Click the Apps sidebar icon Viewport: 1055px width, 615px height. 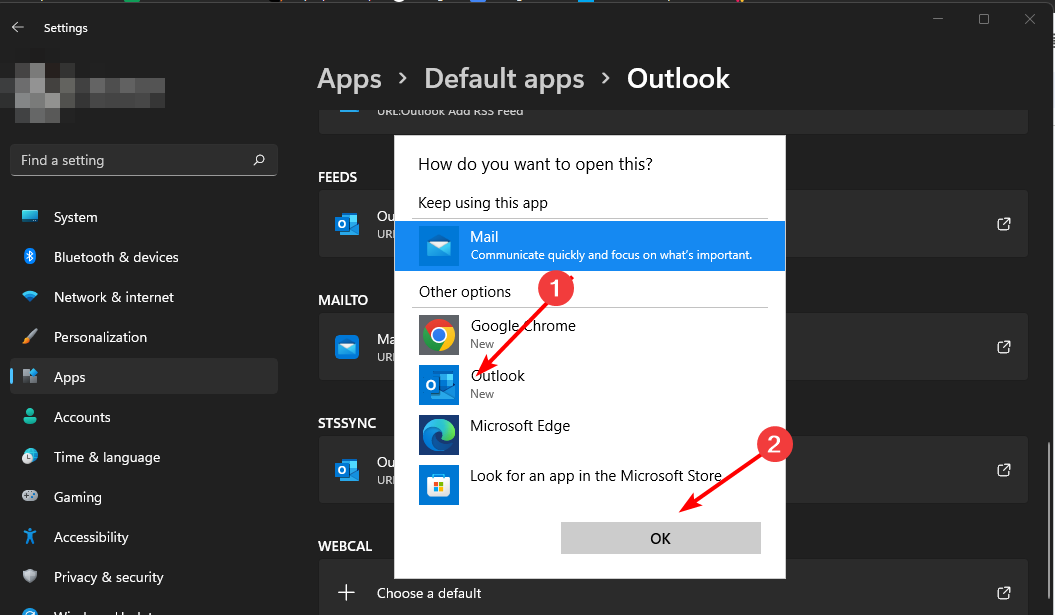30,376
